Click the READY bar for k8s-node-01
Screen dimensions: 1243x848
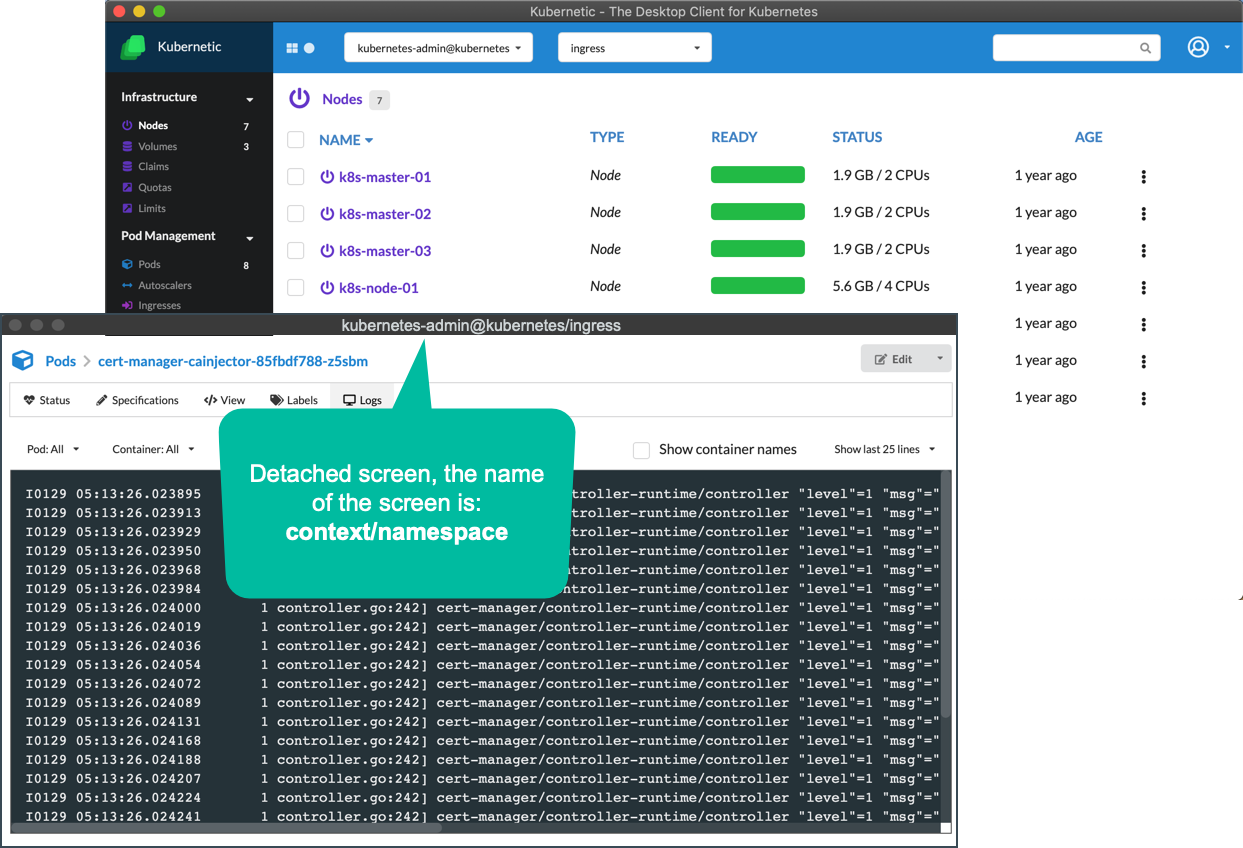tap(758, 286)
